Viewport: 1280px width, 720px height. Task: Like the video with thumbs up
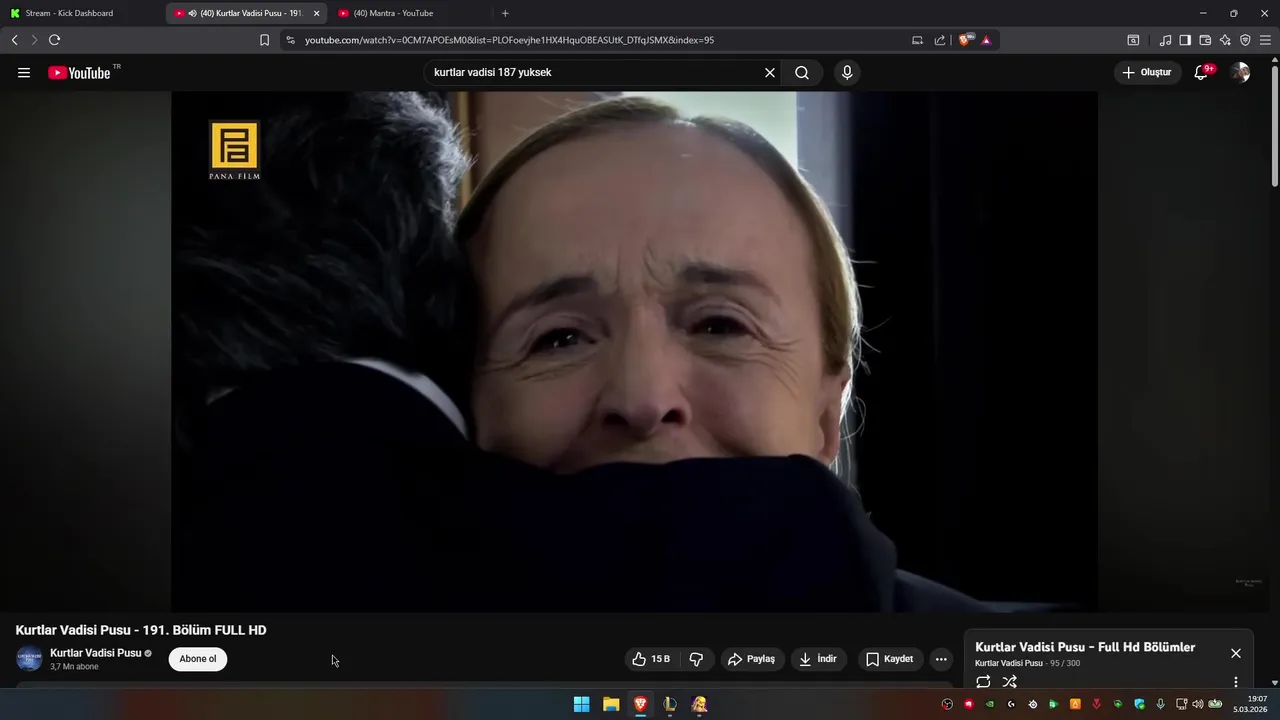(651, 659)
